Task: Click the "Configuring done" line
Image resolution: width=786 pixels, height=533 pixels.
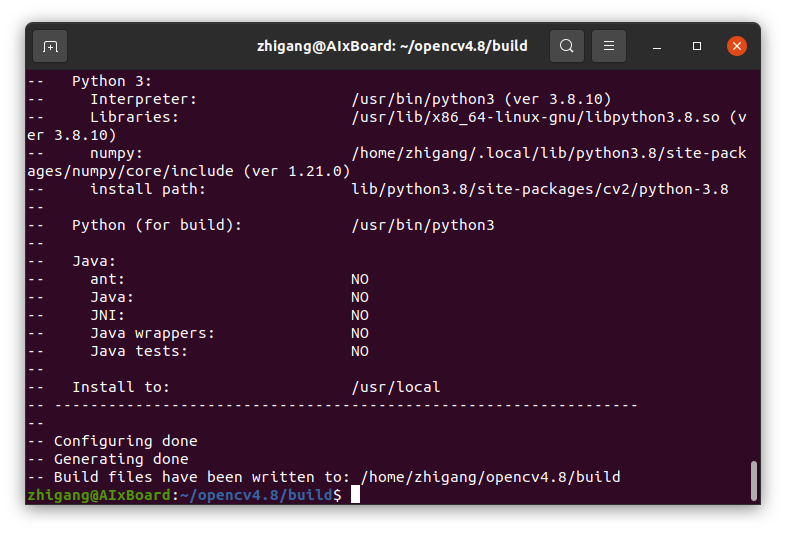Action: coord(125,441)
